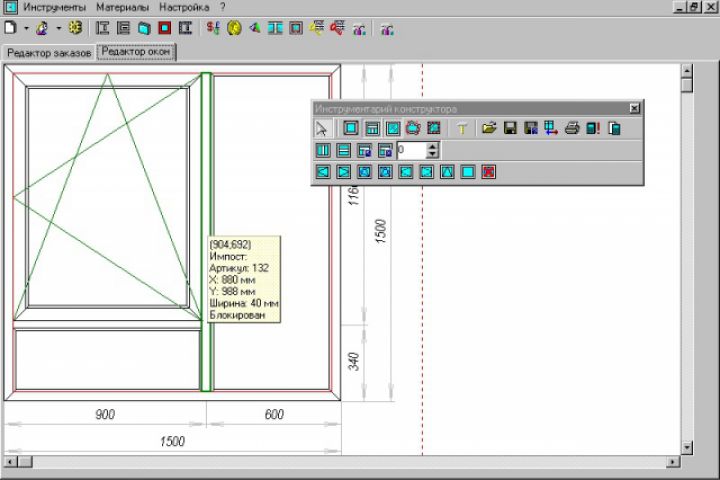Open a file with the yellow folder icon
Viewport: 720px width, 480px height.
click(x=489, y=128)
